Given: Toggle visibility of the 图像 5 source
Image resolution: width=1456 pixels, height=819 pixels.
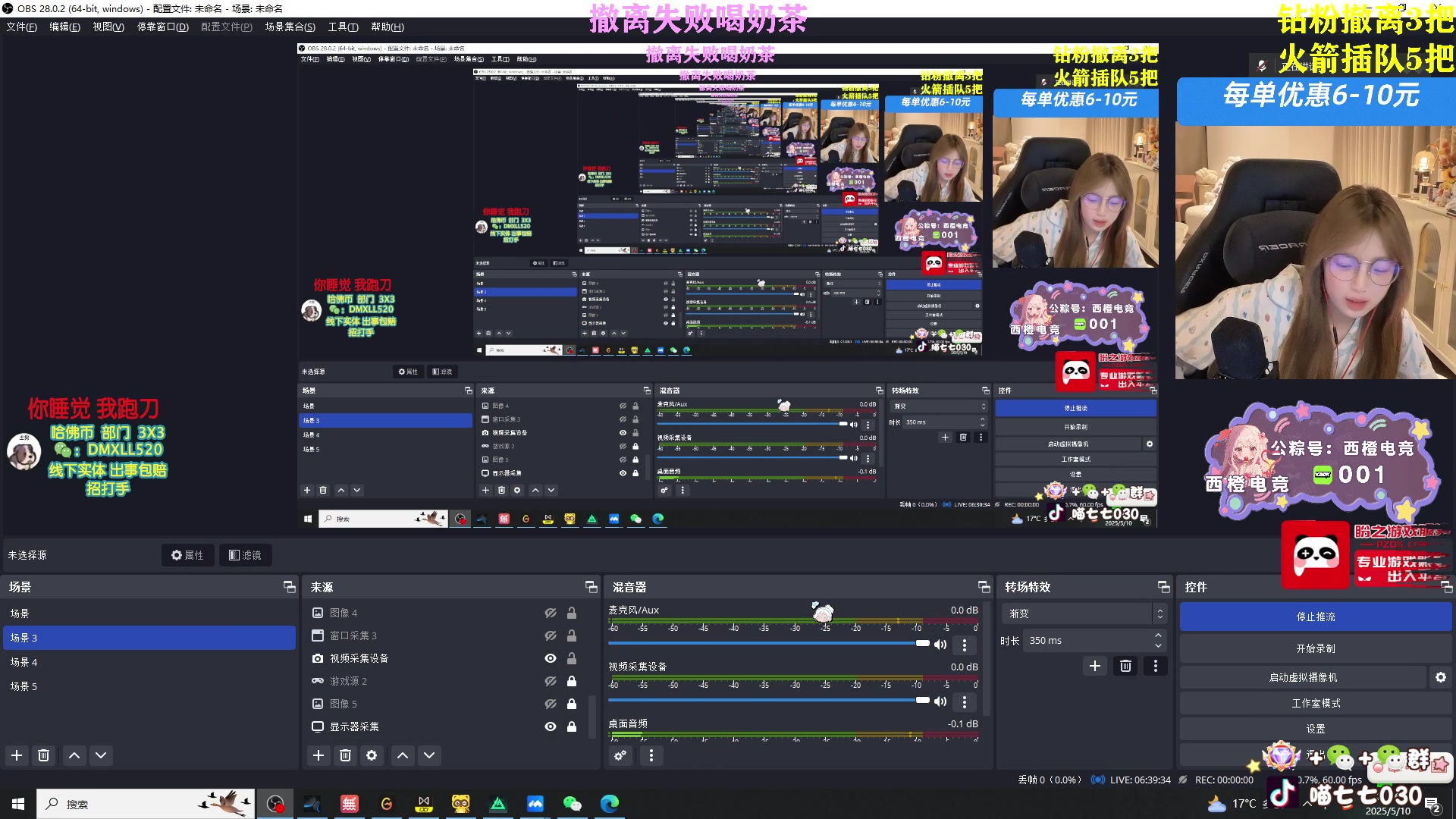Looking at the screenshot, I should 551,704.
